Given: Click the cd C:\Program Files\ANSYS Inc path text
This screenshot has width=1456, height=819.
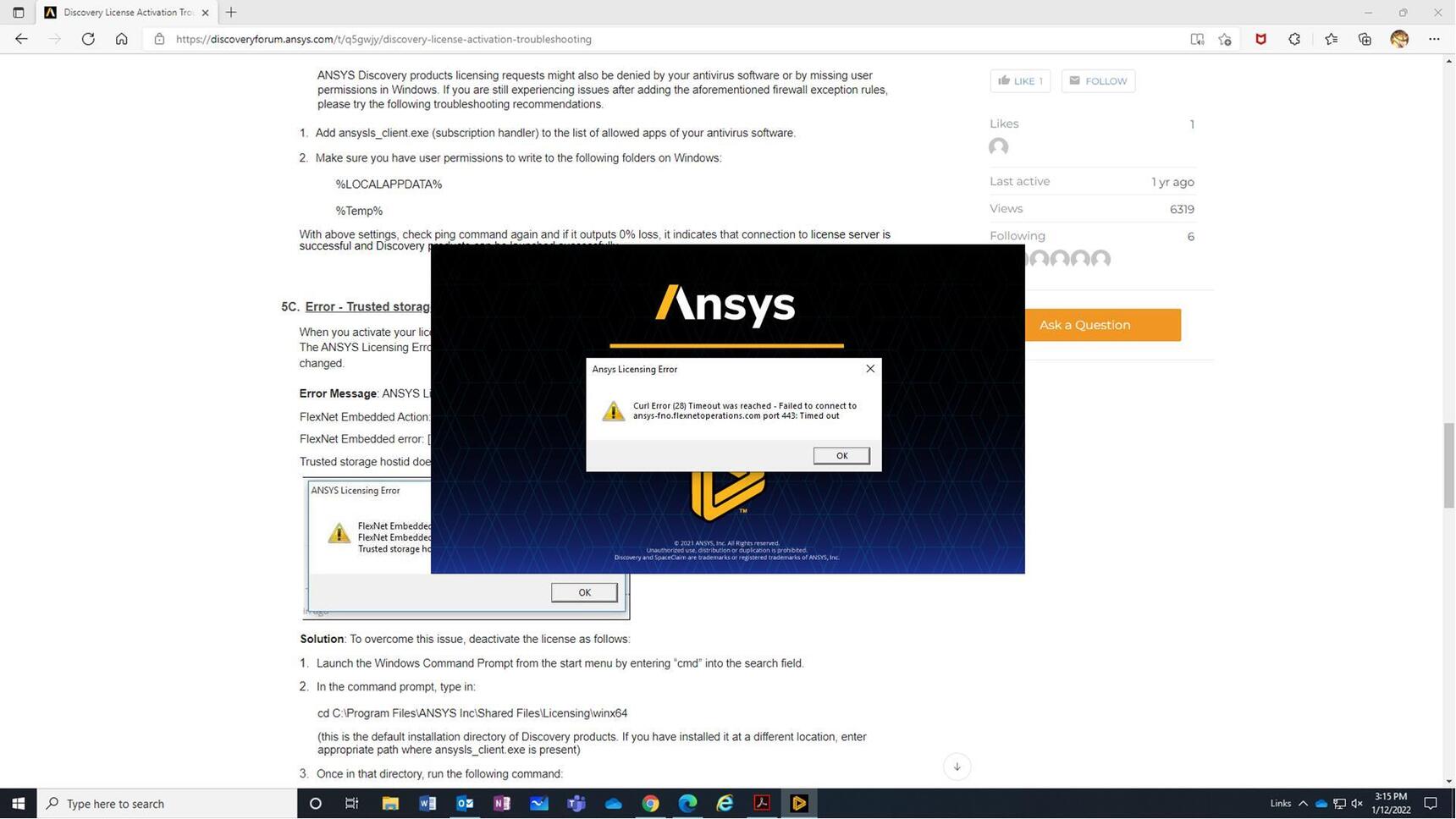Looking at the screenshot, I should [472, 713].
